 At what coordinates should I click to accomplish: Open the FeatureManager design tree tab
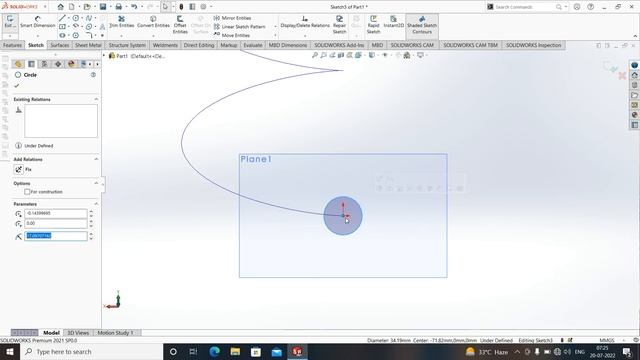pyautogui.click(x=18, y=64)
